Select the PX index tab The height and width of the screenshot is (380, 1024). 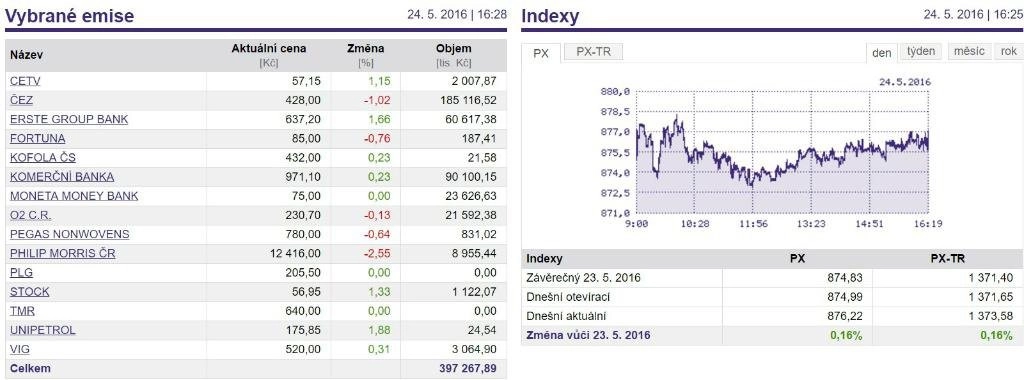tap(541, 53)
